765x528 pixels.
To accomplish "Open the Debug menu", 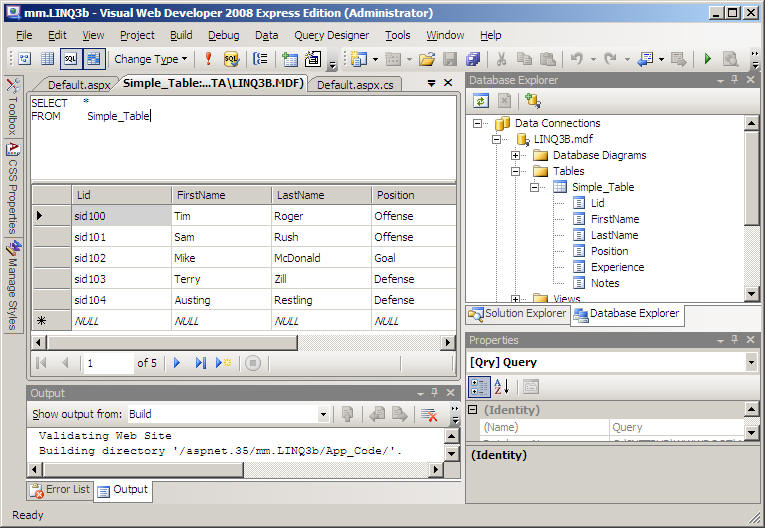I will [223, 35].
